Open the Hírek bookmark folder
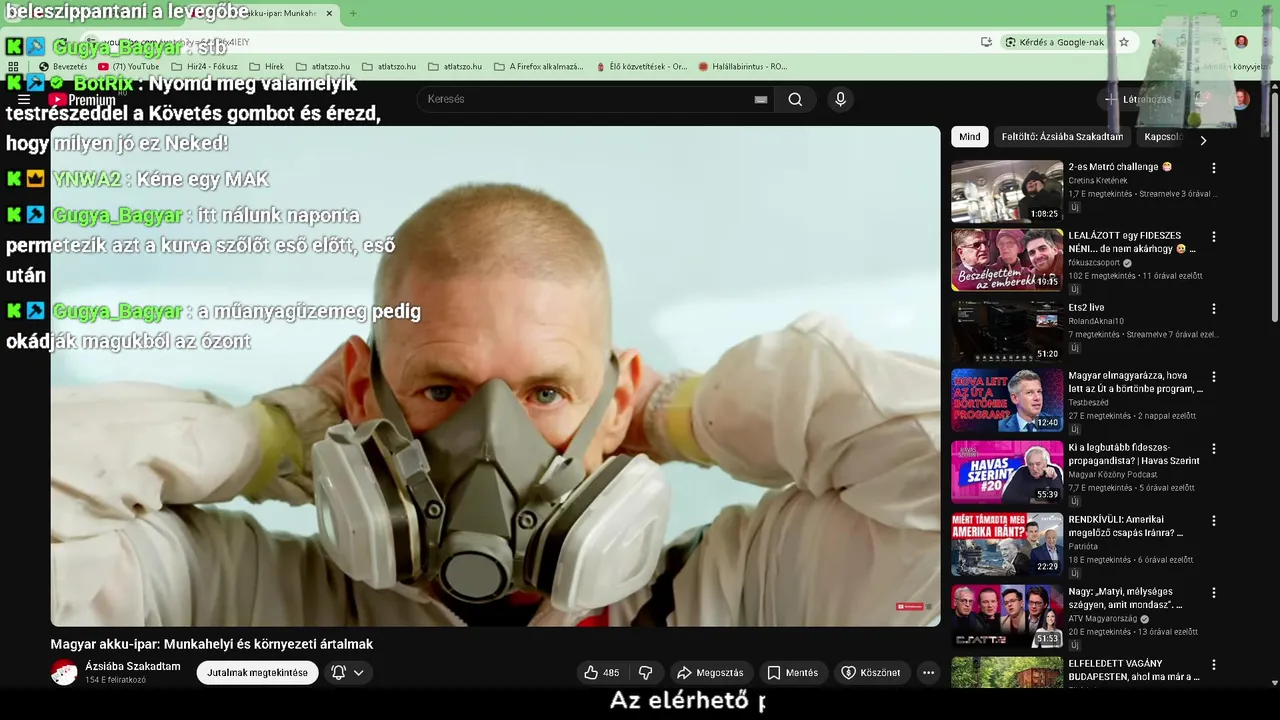Screen dimensions: 1280x720 (x=266, y=67)
